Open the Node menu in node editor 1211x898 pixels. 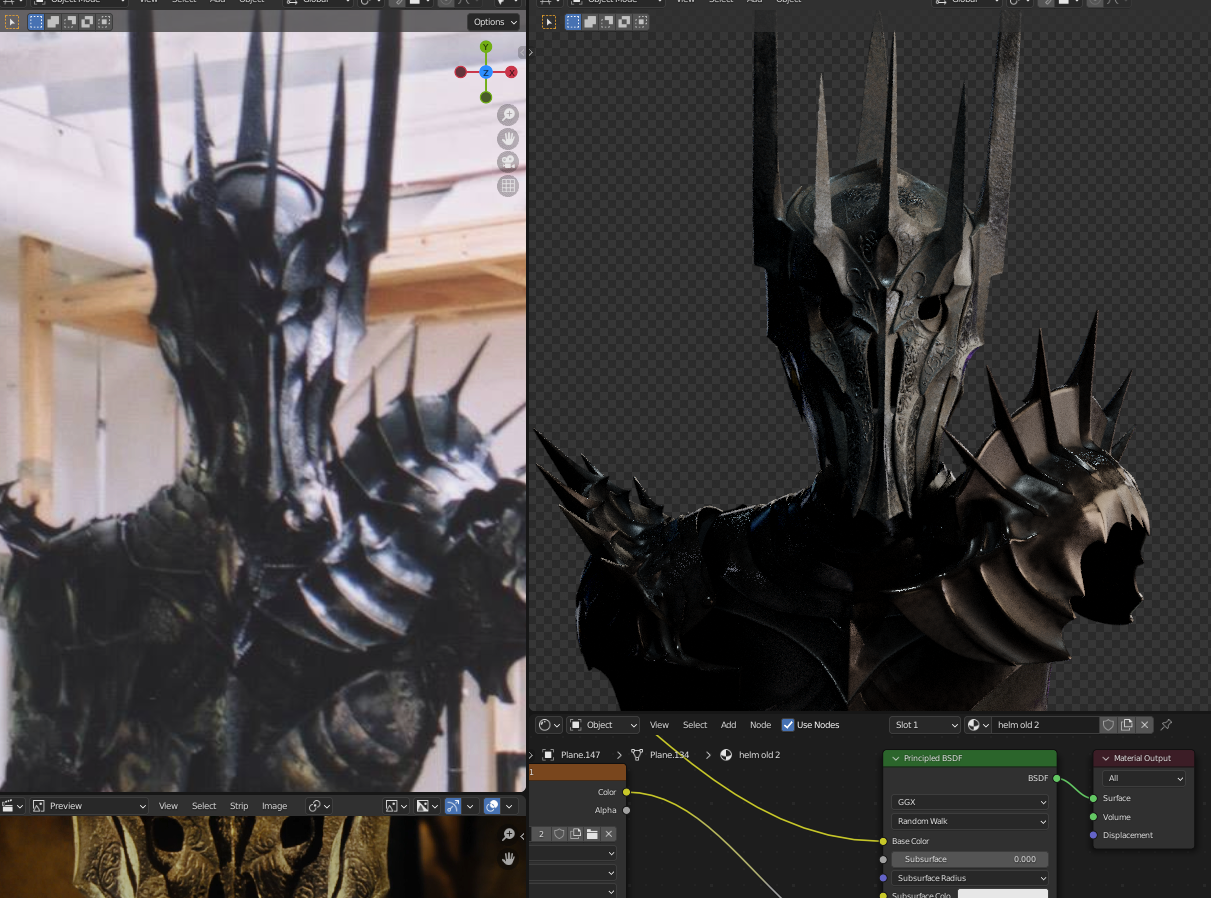pos(761,725)
